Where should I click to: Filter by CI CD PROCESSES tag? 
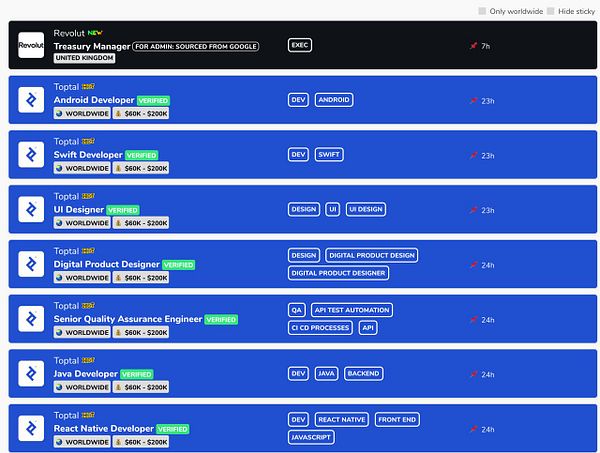pyautogui.click(x=320, y=328)
